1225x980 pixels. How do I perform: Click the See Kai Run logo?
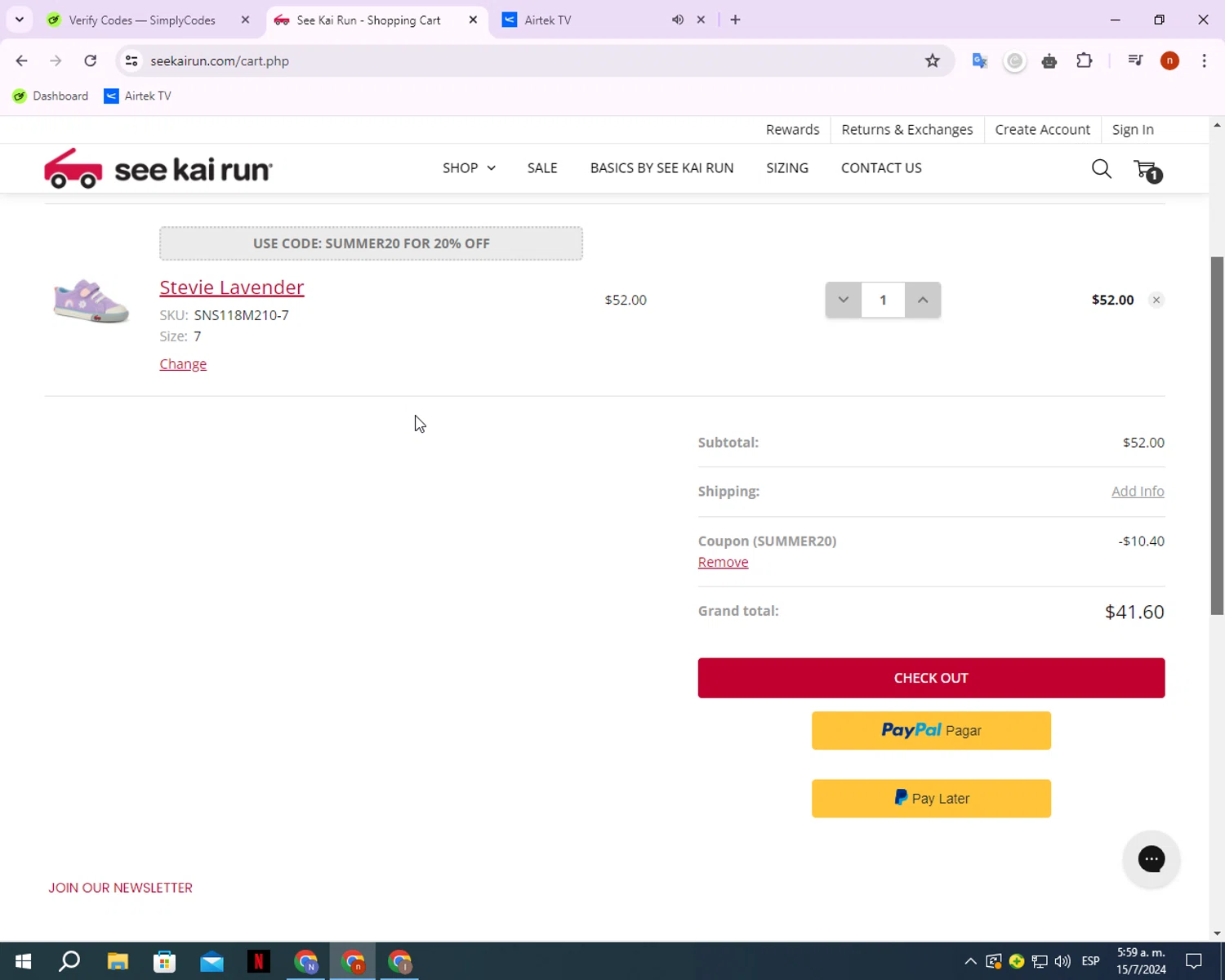[158, 169]
